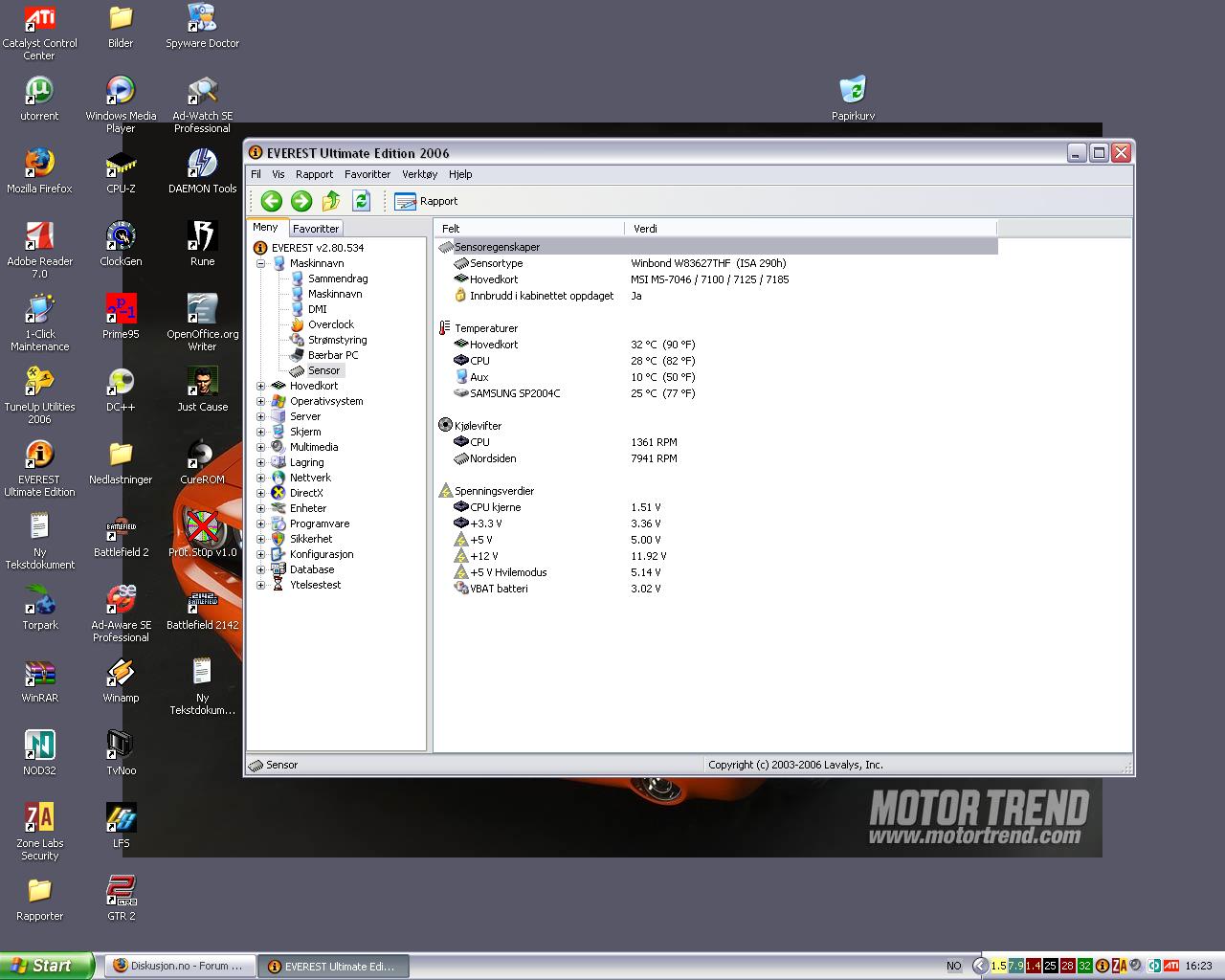Viewport: 1225px width, 980px height.
Task: Open the Spyware Doctor desktop icon
Action: click(202, 26)
